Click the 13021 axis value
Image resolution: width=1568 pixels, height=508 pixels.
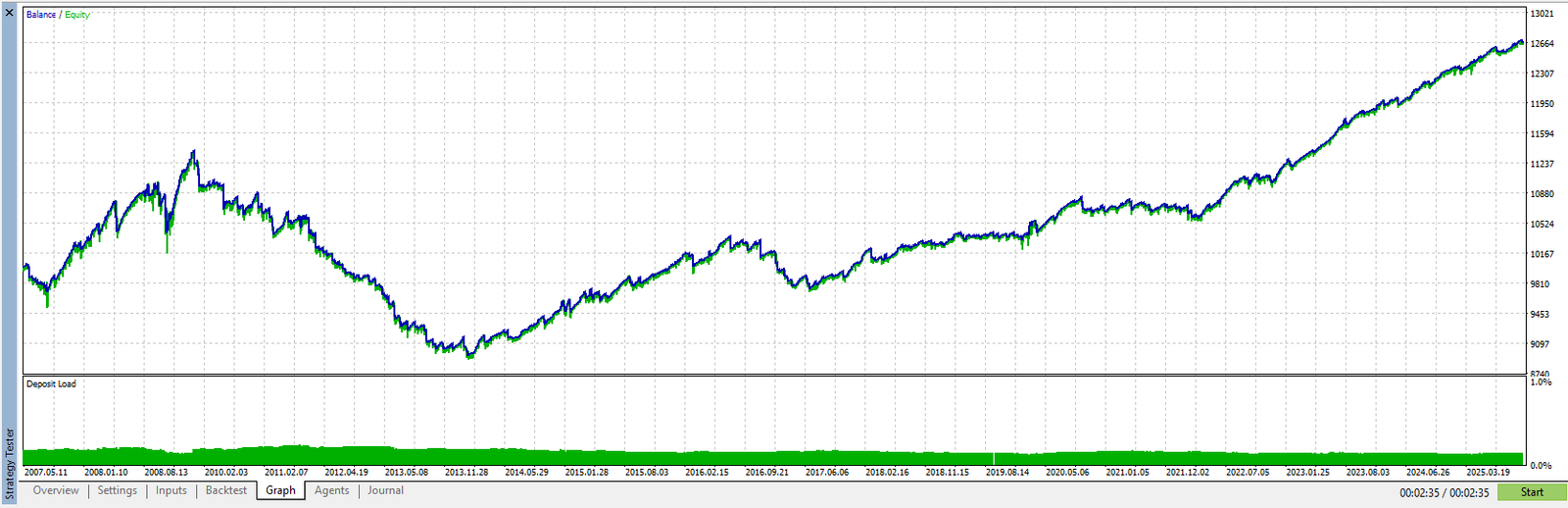(1542, 14)
